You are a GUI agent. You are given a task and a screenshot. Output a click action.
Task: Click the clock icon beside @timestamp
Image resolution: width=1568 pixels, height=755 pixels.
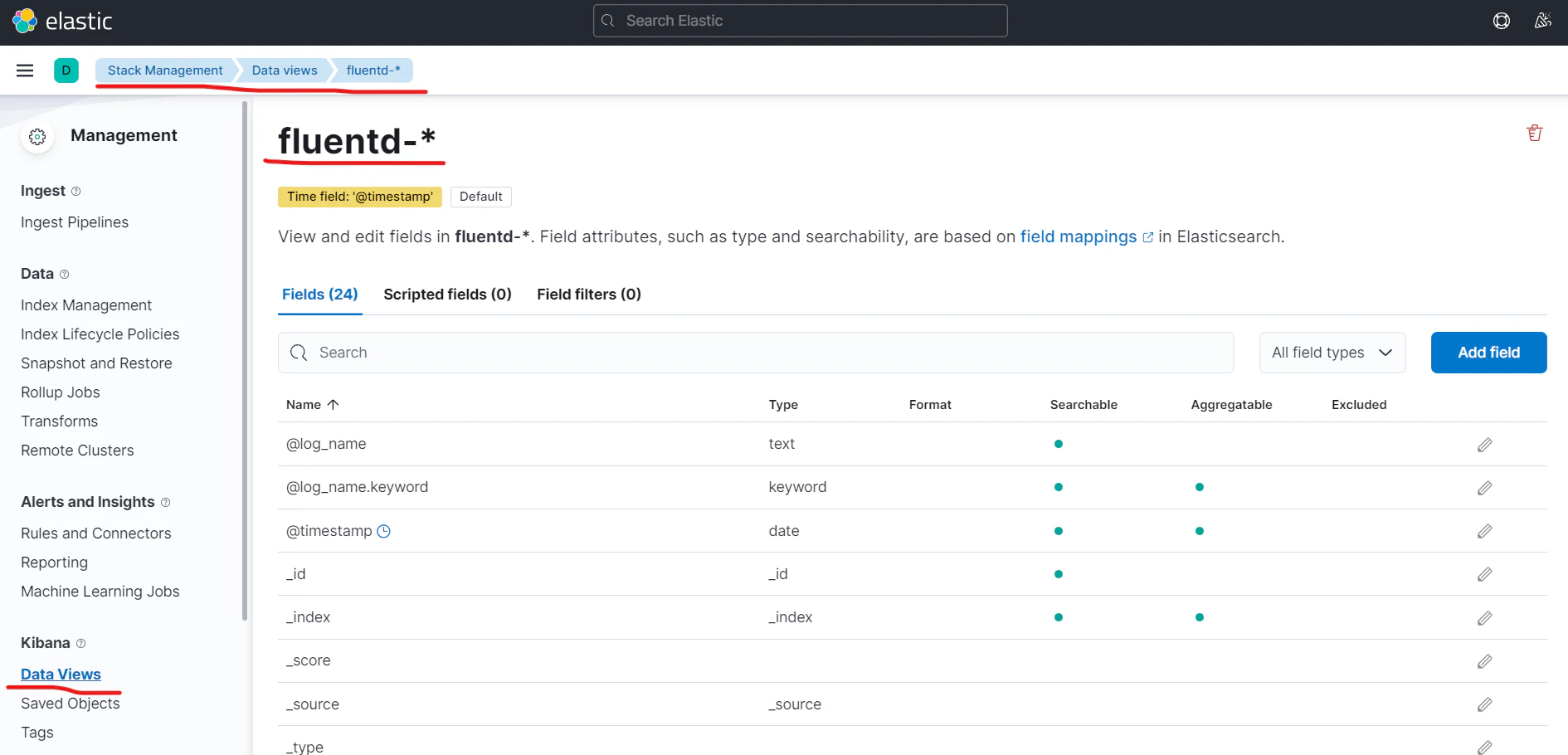point(383,531)
